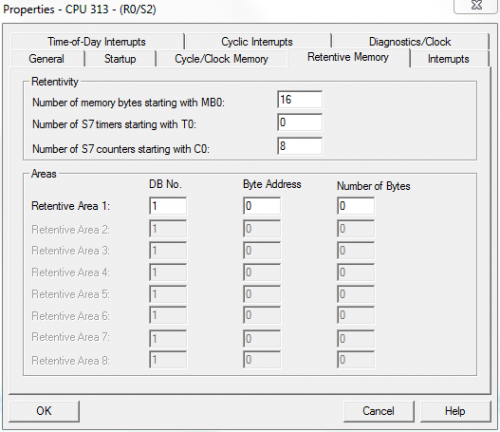Click the 'Number of S7 timers starting with T0:' label

pyautogui.click(x=114, y=124)
